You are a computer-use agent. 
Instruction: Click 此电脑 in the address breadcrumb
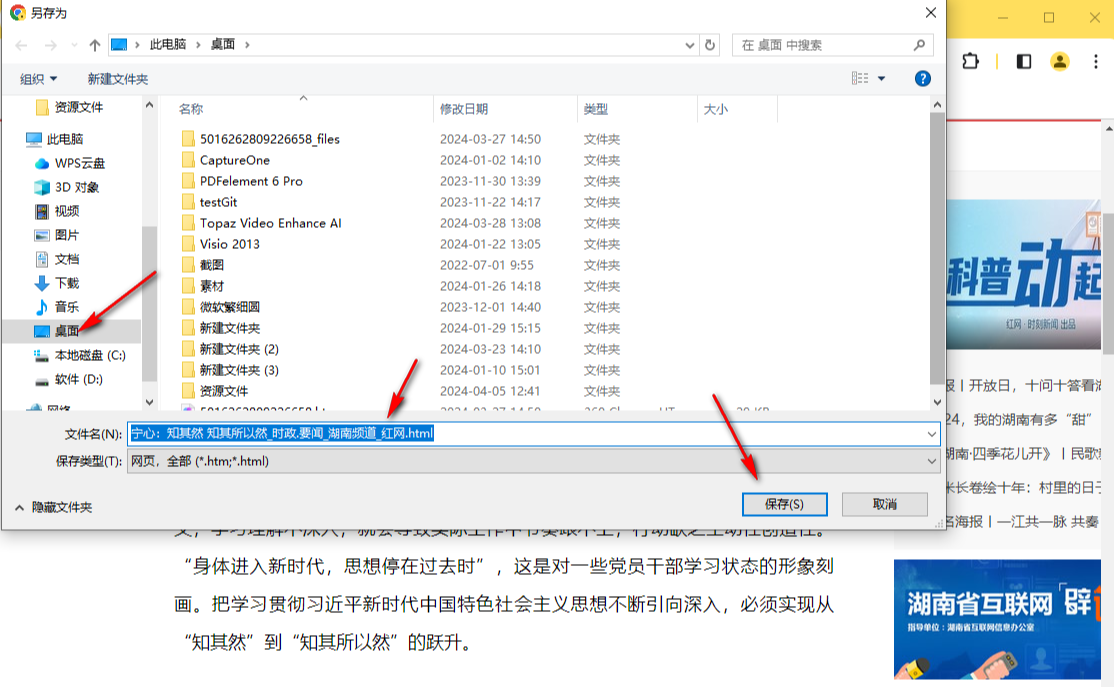[x=168, y=45]
